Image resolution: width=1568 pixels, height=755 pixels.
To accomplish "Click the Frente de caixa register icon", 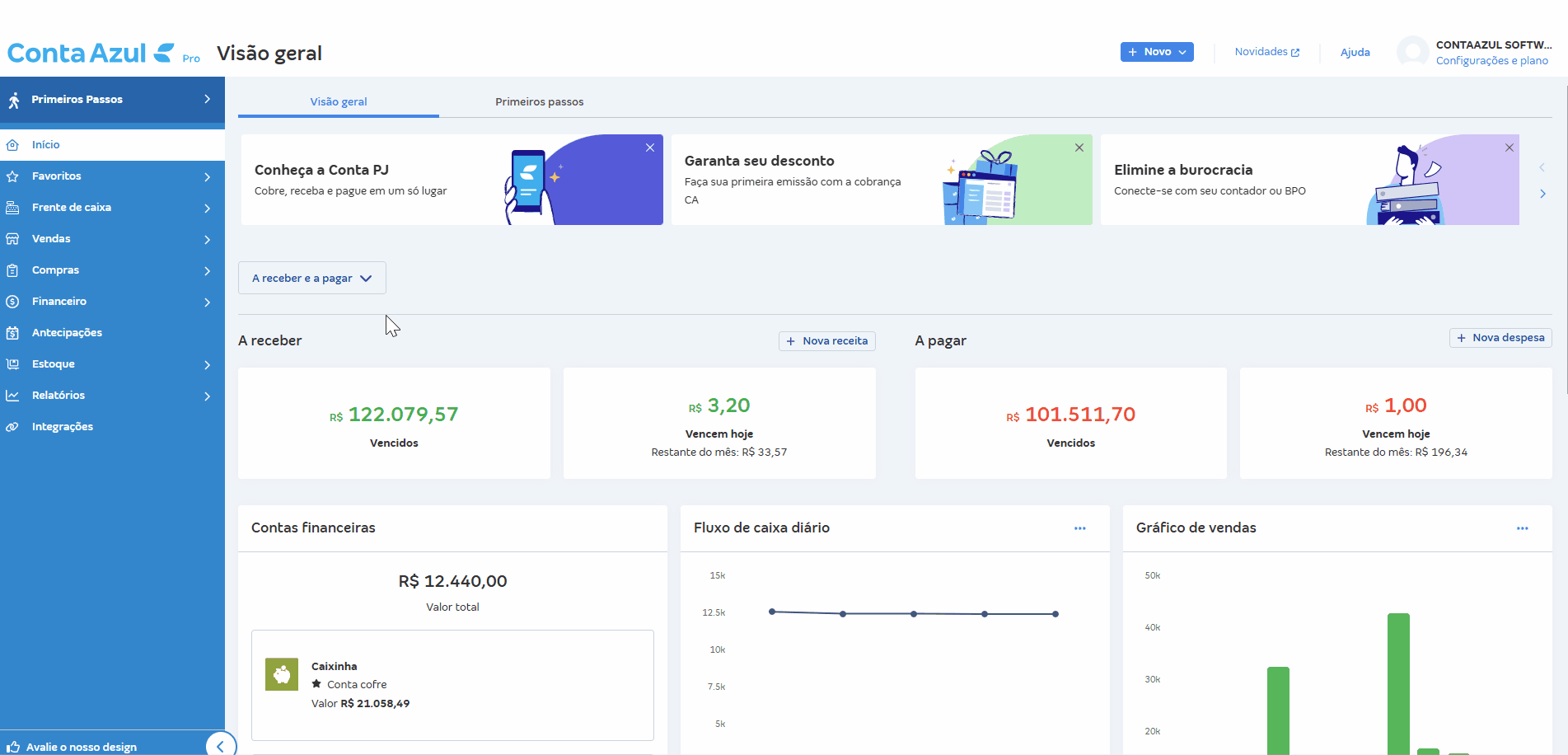I will click(12, 208).
